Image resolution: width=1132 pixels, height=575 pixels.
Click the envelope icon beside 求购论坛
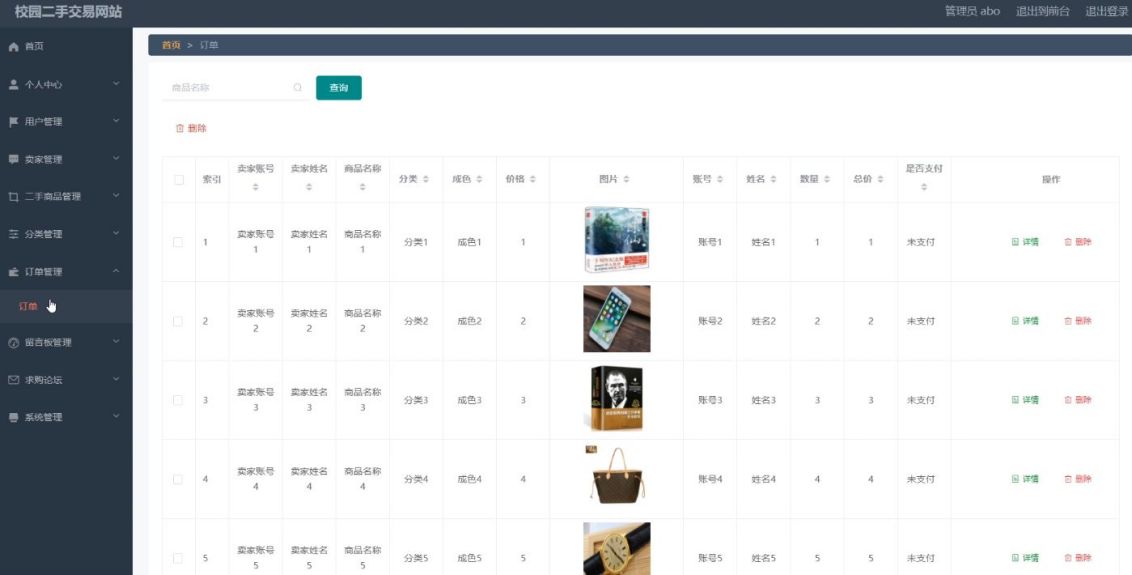tap(13, 380)
